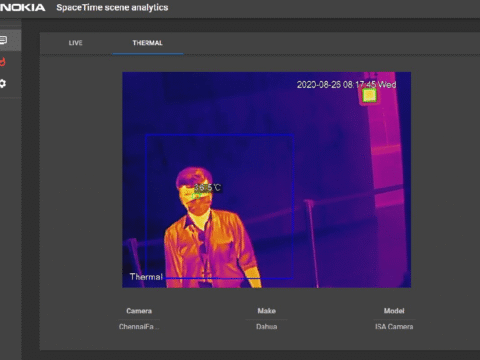The width and height of the screenshot is (480, 360).
Task: Switch to the LIVE tab
Action: pyautogui.click(x=76, y=43)
